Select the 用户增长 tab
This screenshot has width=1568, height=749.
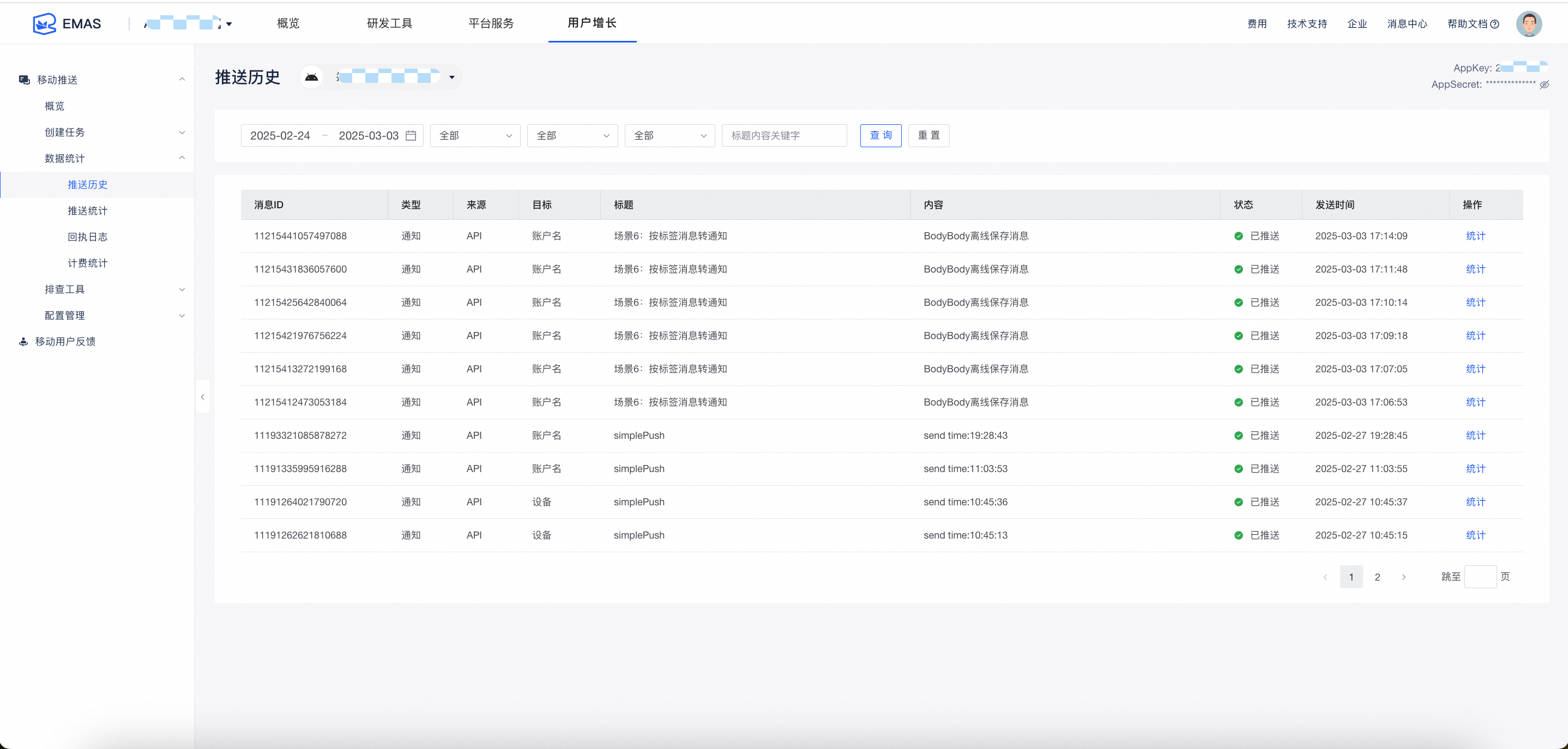(592, 23)
